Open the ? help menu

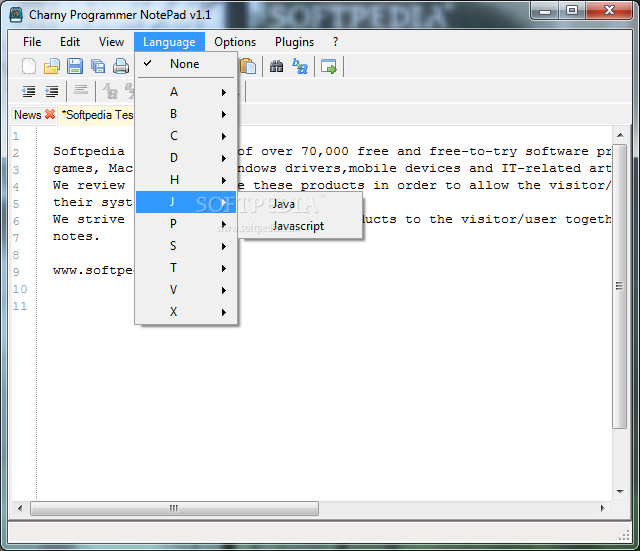336,42
